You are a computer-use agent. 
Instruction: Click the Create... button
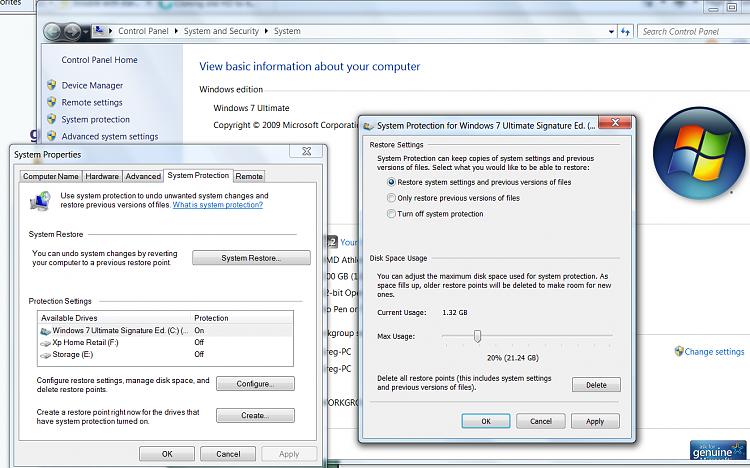(255, 415)
